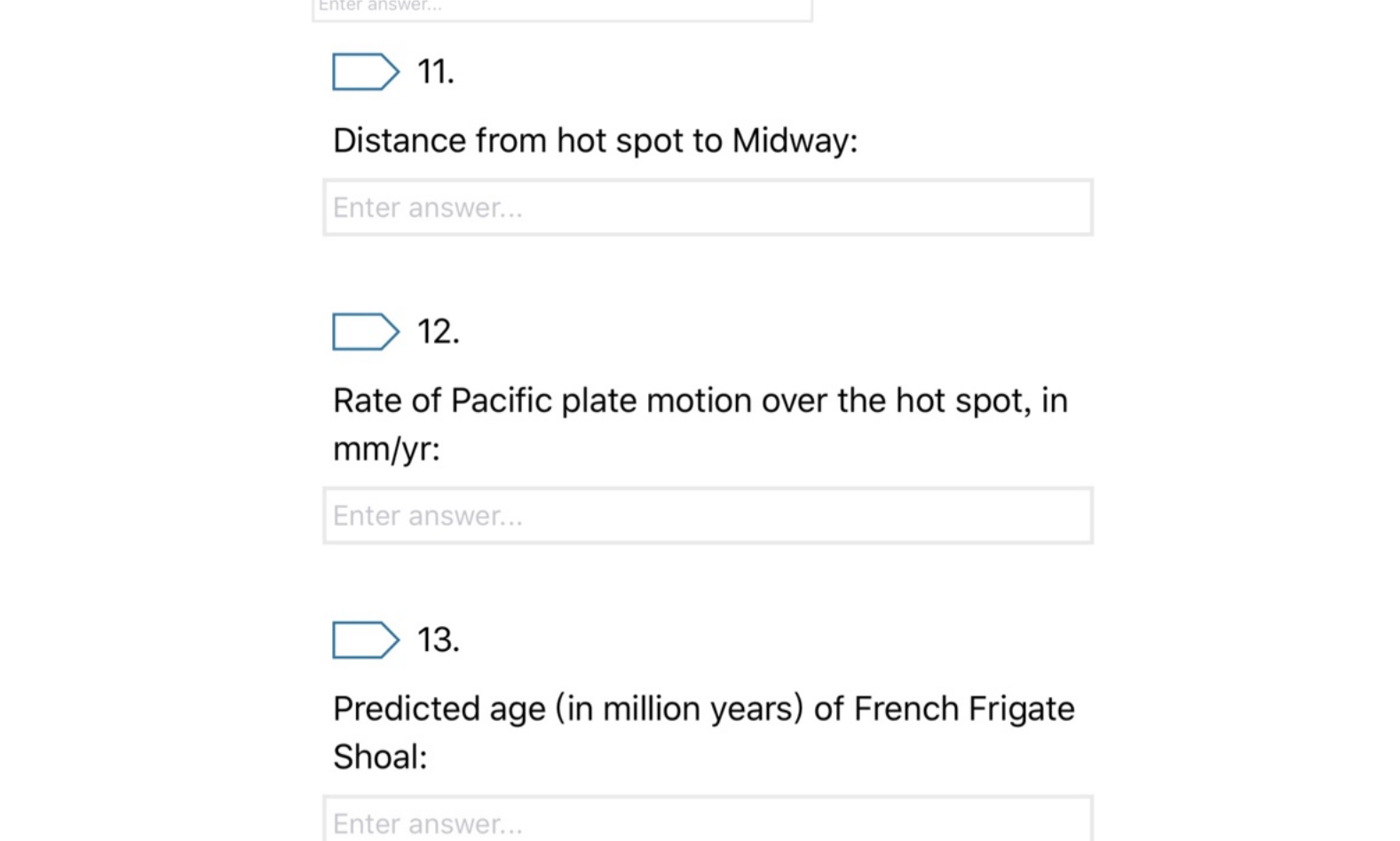The height and width of the screenshot is (841, 1400).
Task: Focus the Pacific plate motion rate answer field
Action: (708, 516)
